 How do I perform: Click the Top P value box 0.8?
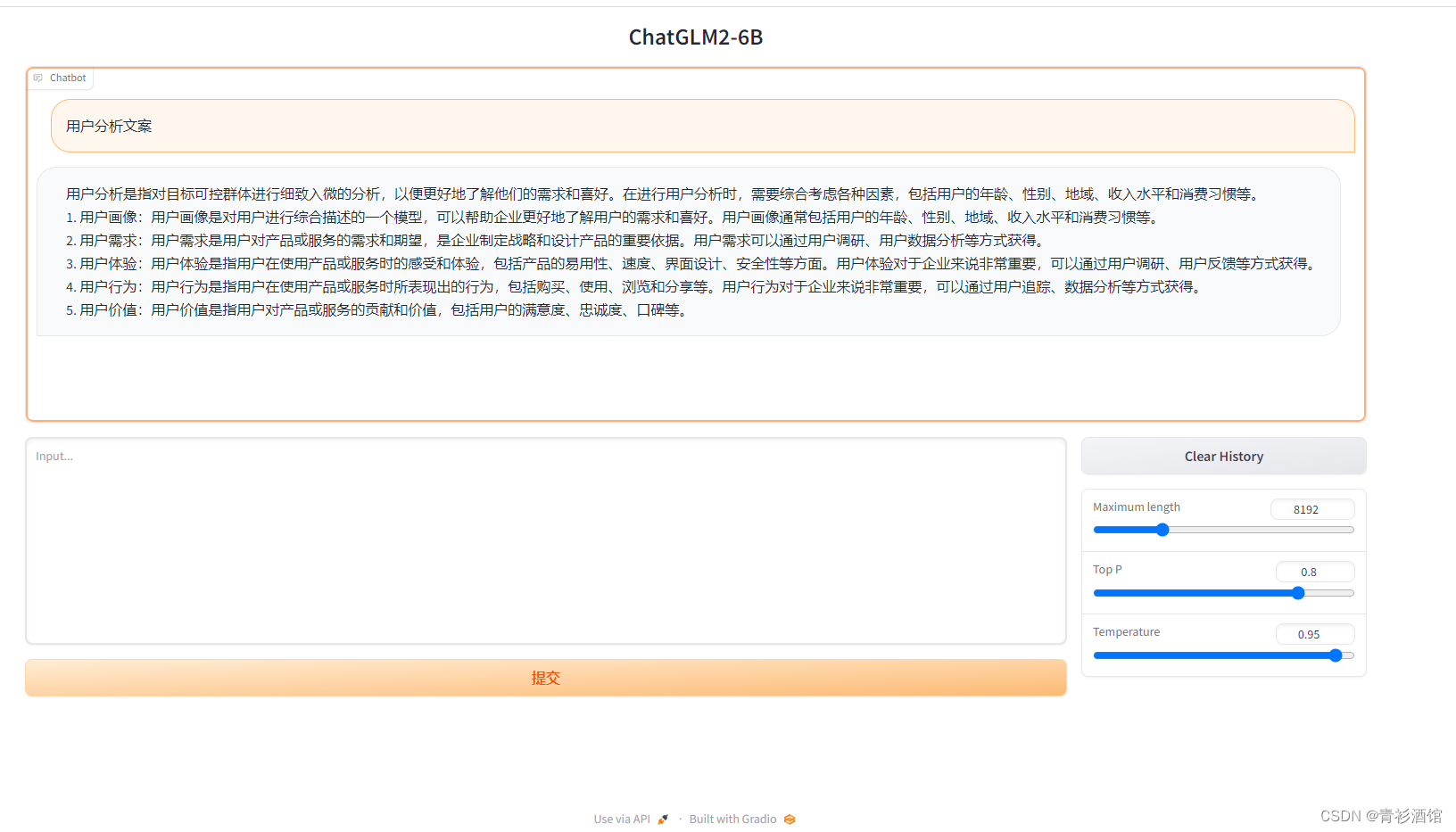1315,572
